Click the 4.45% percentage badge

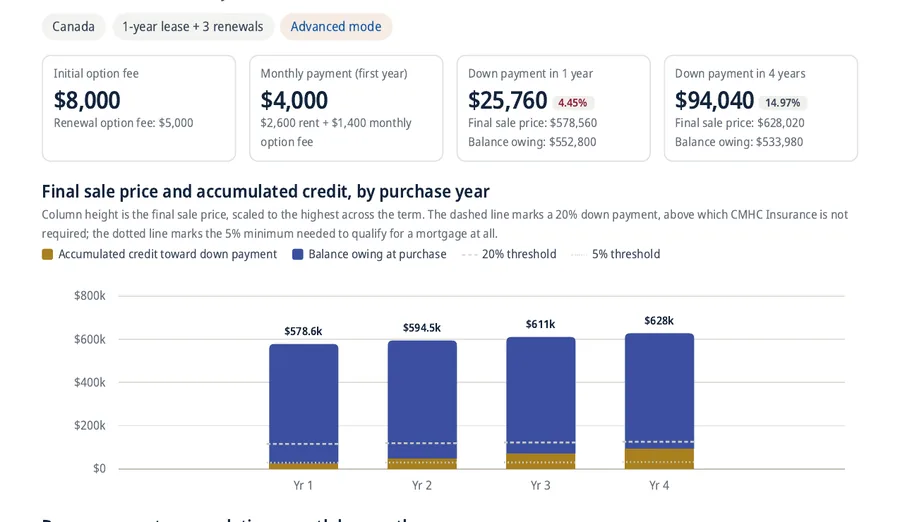coord(573,103)
